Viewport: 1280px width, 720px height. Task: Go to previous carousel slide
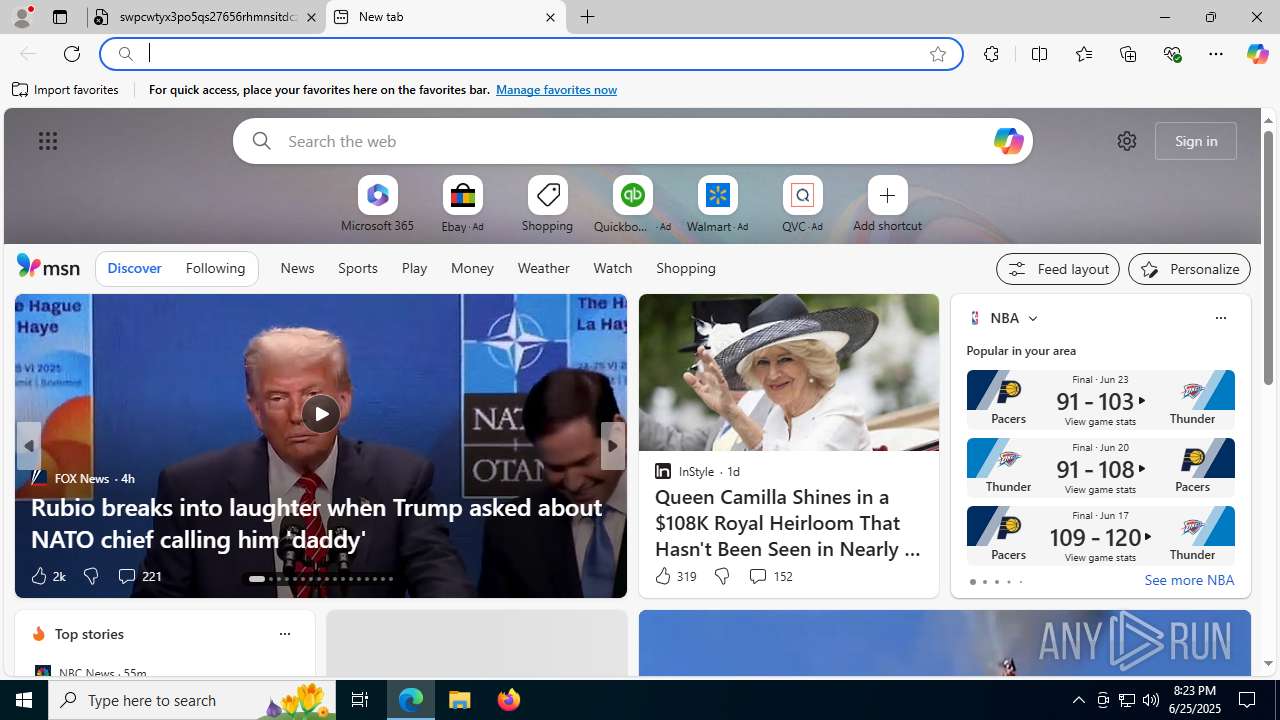(28, 446)
